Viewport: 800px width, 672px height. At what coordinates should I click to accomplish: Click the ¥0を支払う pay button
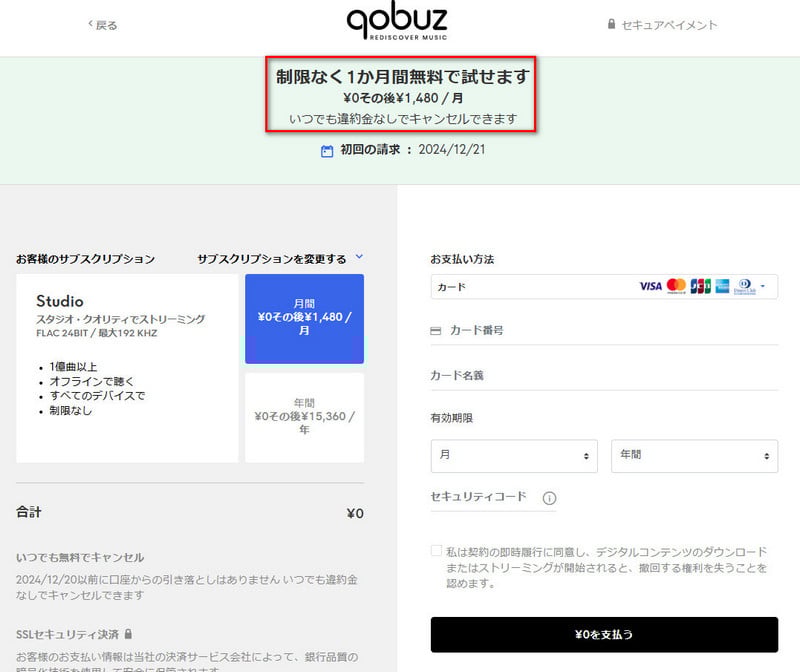pyautogui.click(x=604, y=634)
